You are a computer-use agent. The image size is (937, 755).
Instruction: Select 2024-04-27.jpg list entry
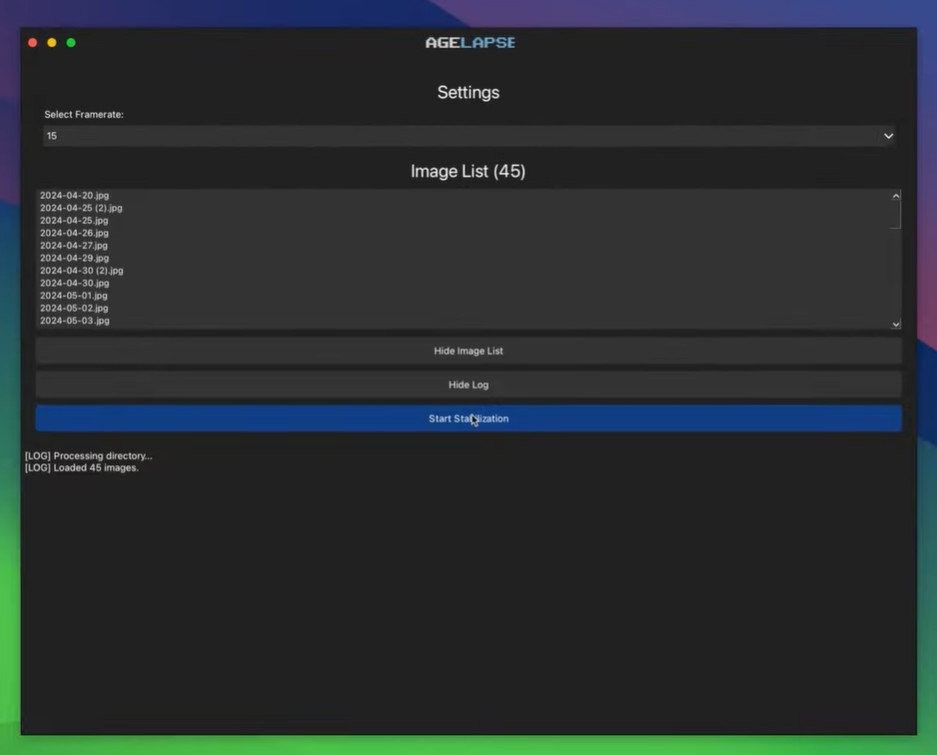[x=74, y=246]
